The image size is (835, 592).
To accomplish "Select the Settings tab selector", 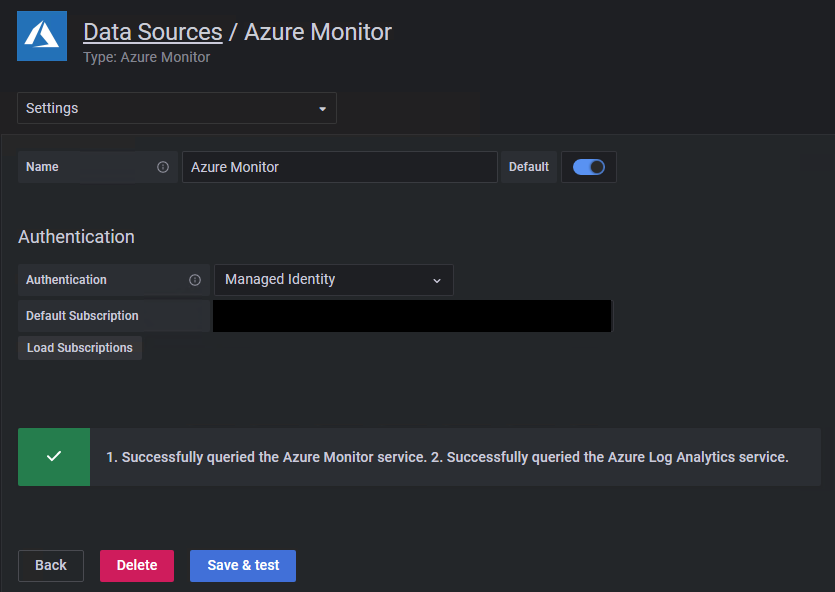I will (x=176, y=108).
